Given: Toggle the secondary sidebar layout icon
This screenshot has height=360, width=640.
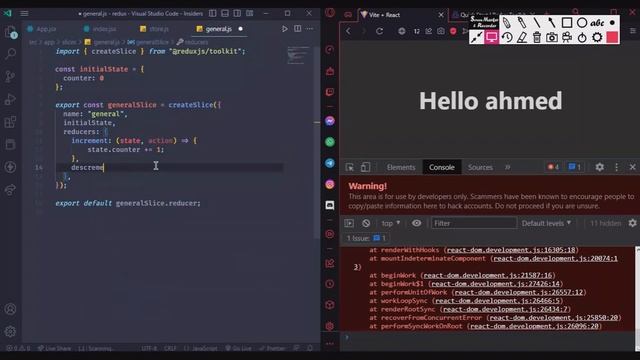Looking at the screenshot, I should [x=237, y=13].
